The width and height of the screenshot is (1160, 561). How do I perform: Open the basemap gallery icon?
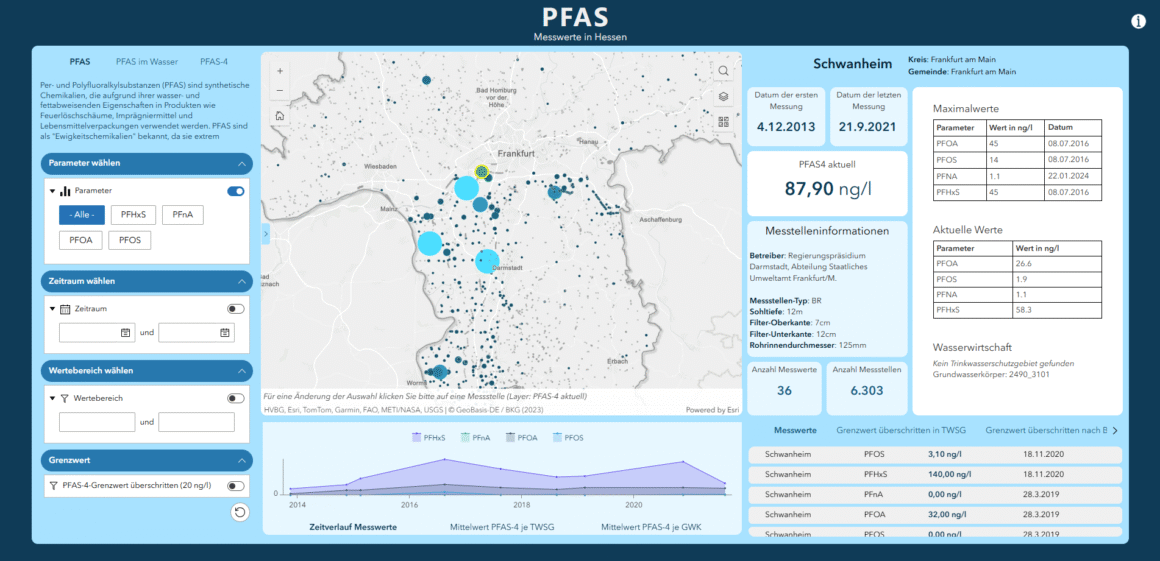point(724,122)
